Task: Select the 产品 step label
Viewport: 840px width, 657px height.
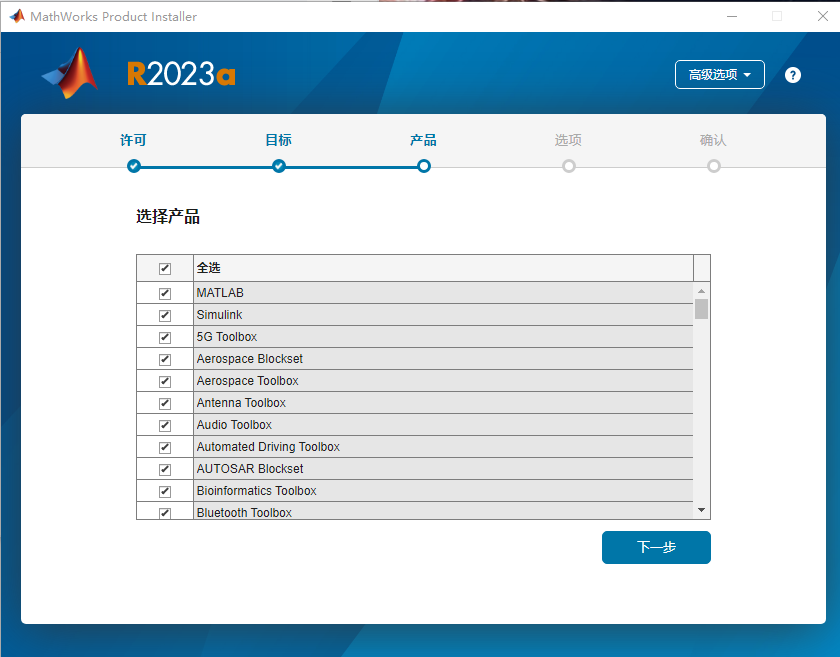Action: (423, 140)
